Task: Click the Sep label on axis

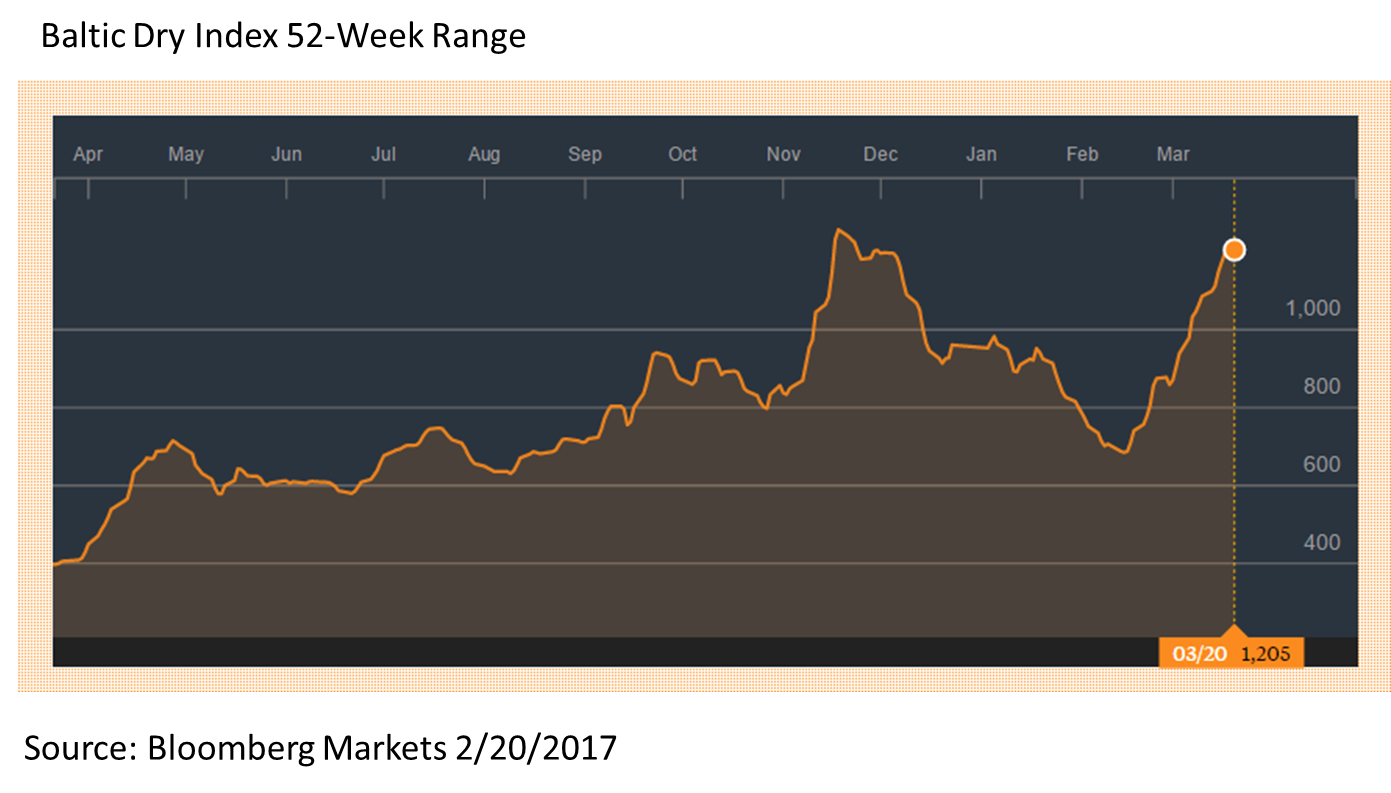Action: (585, 154)
